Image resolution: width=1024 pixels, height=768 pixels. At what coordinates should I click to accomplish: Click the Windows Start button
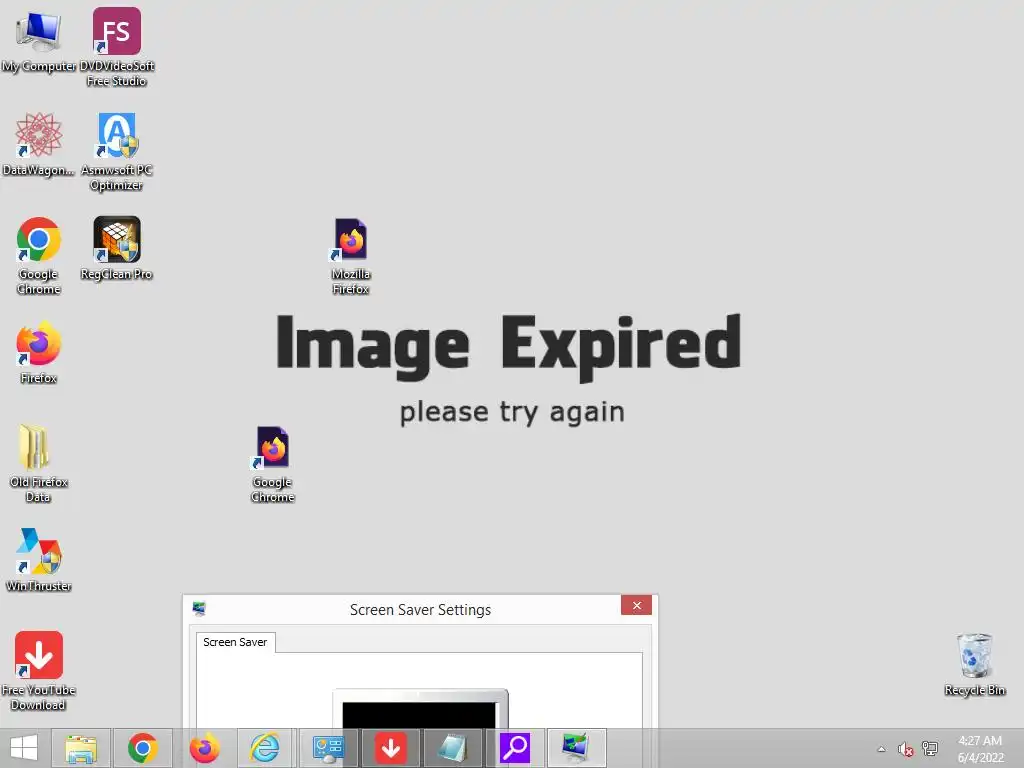(24, 748)
